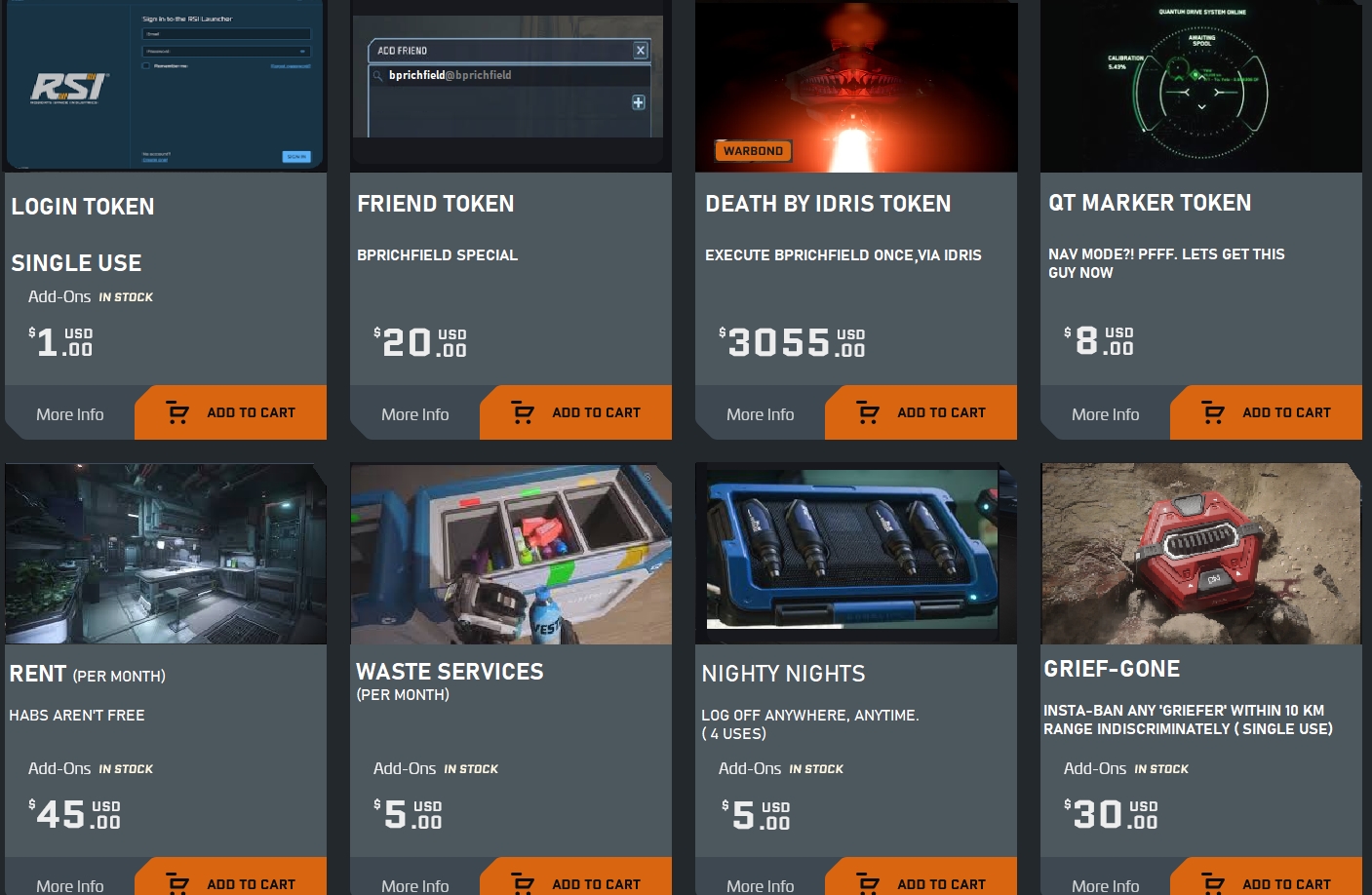Click plus icon in Add Friend image
1372x895 pixels.
pos(639,102)
